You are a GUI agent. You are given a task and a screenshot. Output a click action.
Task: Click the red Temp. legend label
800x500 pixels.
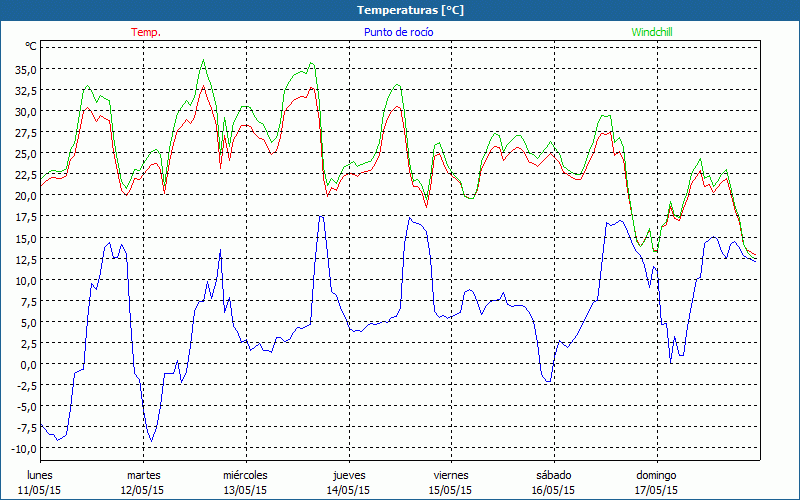coord(146,32)
